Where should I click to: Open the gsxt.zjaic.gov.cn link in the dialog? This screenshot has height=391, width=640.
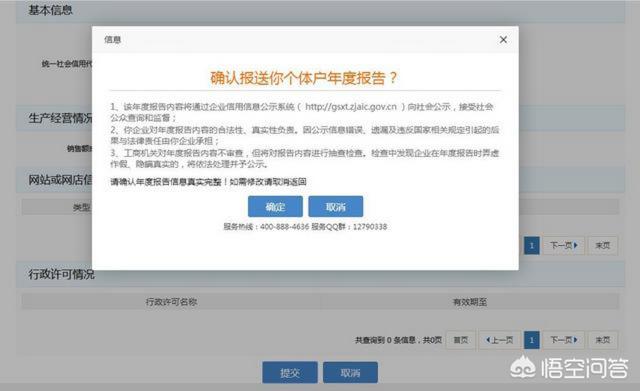[351, 107]
